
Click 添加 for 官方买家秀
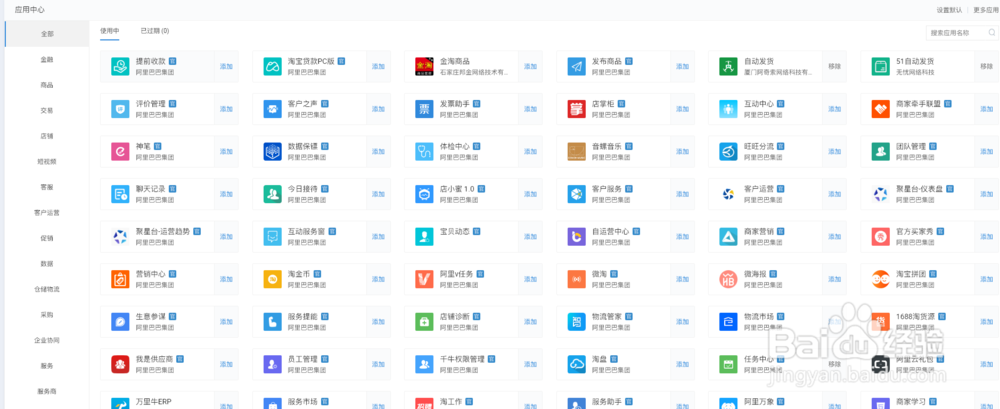tap(987, 237)
